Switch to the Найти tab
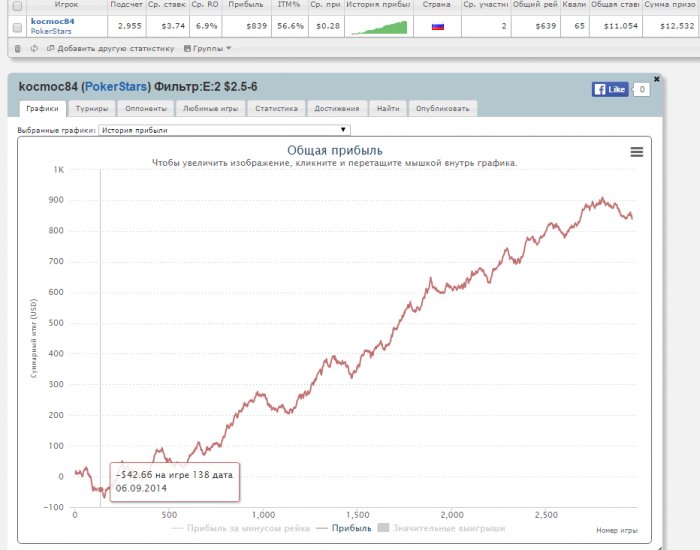This screenshot has width=700, height=550. [388, 108]
